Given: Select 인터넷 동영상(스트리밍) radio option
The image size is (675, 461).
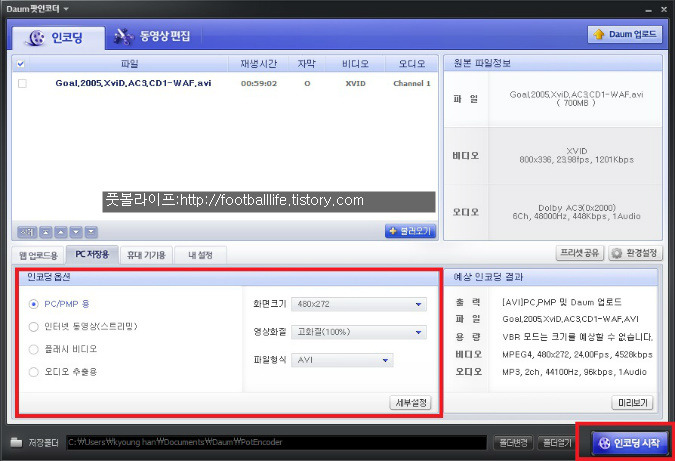Looking at the screenshot, I should 34,327.
